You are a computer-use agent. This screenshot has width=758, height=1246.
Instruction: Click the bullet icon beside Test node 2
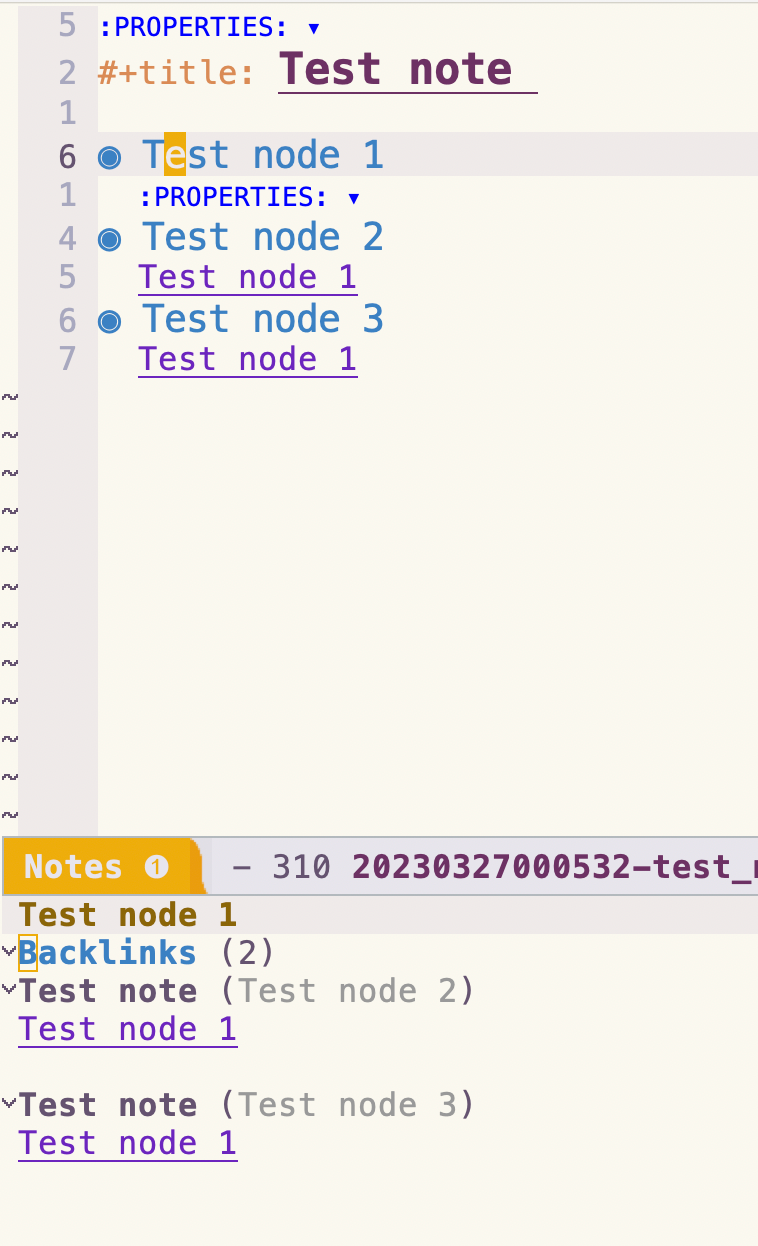coord(109,239)
